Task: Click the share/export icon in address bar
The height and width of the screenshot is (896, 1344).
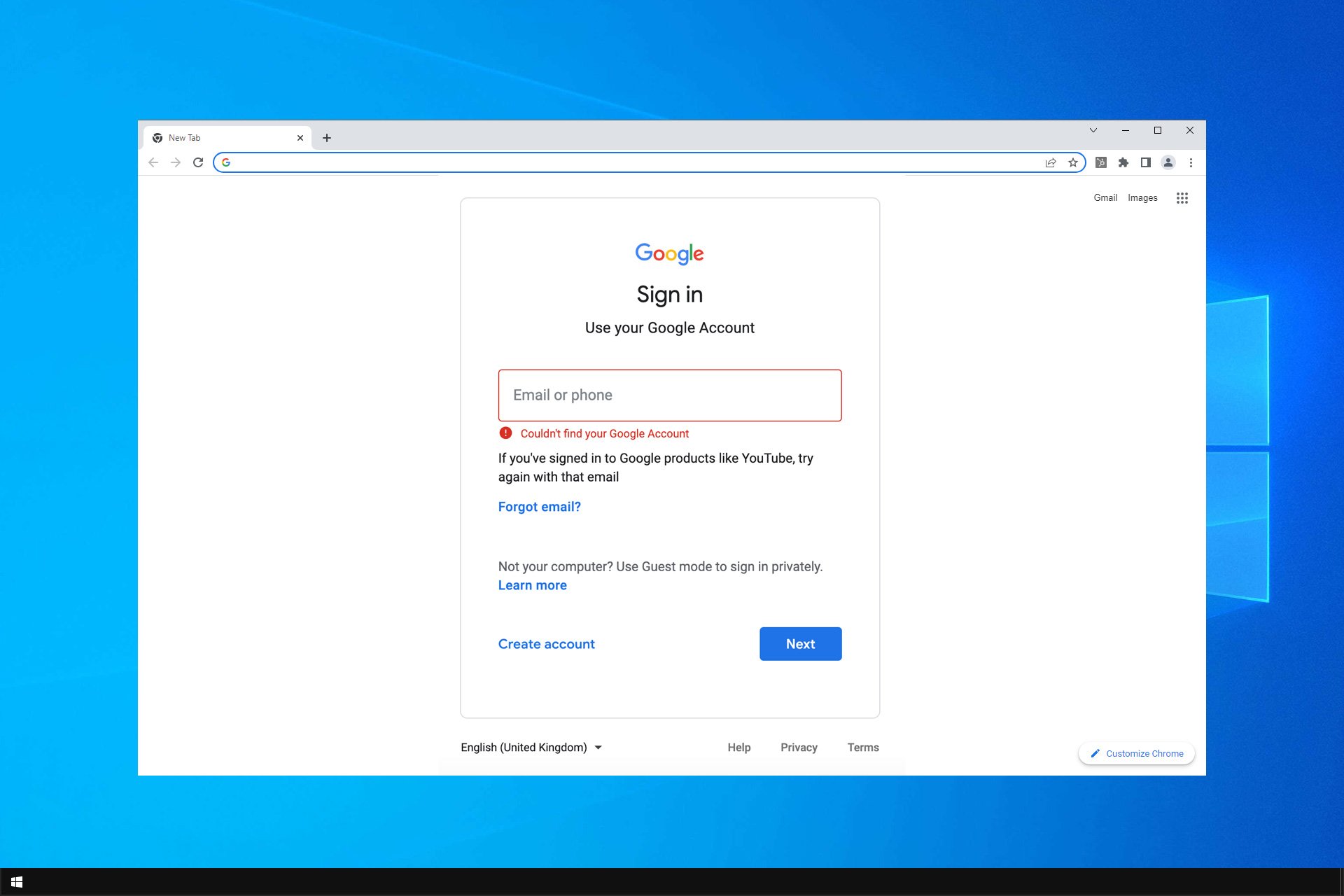Action: [x=1050, y=162]
